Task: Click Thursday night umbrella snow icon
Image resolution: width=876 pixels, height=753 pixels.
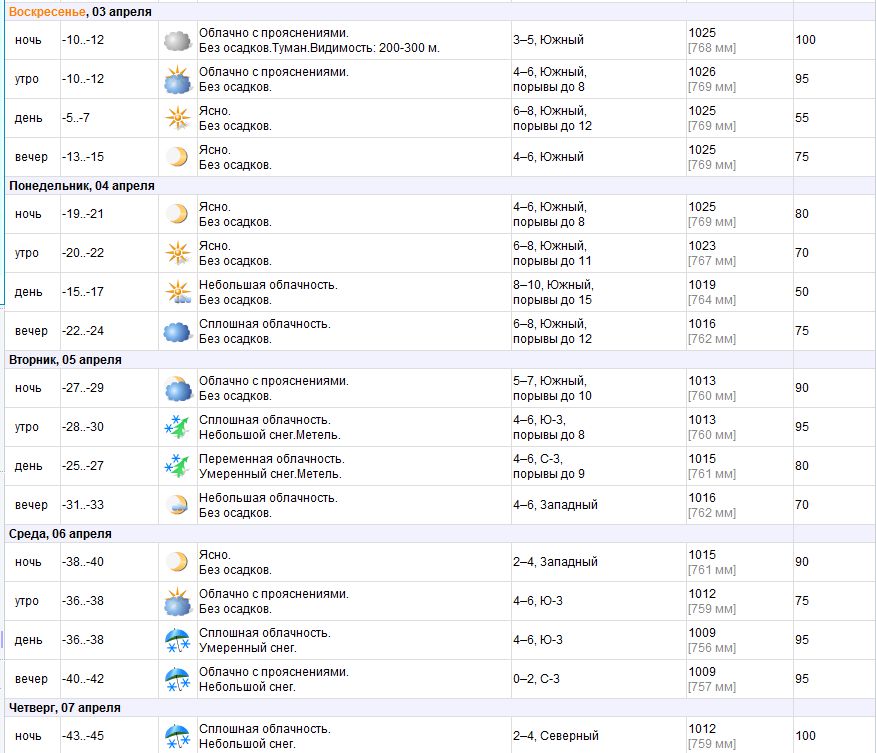Action: pyautogui.click(x=178, y=736)
